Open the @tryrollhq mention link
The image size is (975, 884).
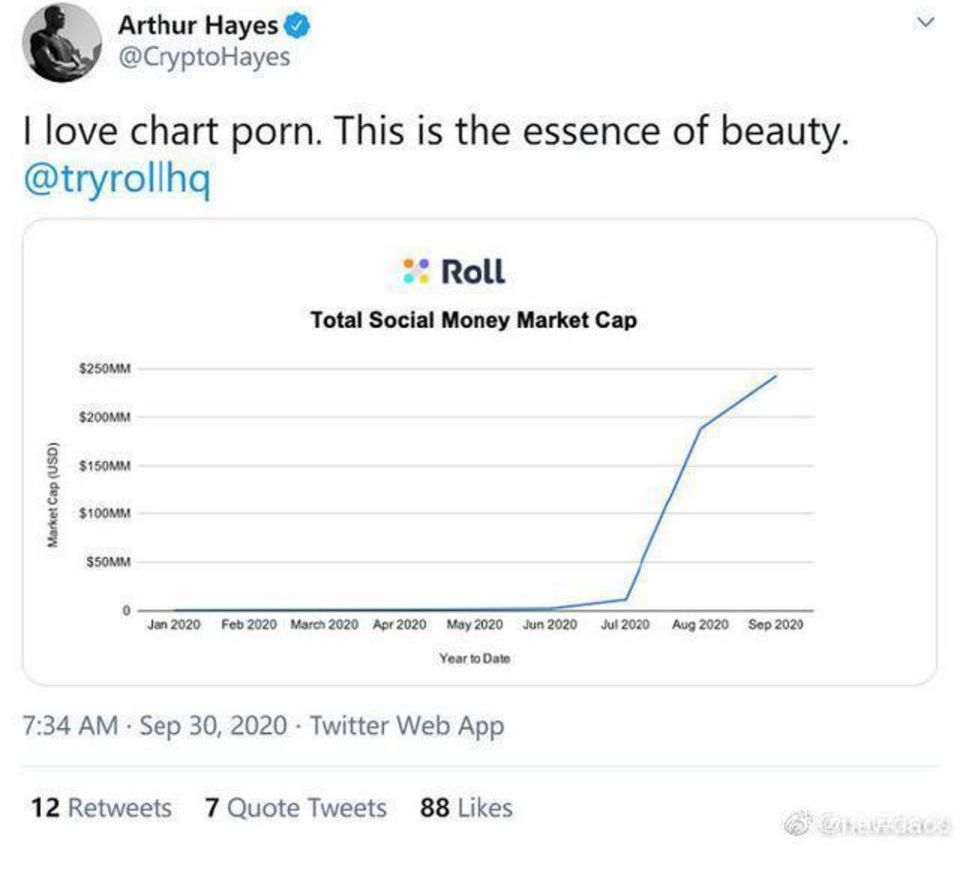(x=117, y=180)
